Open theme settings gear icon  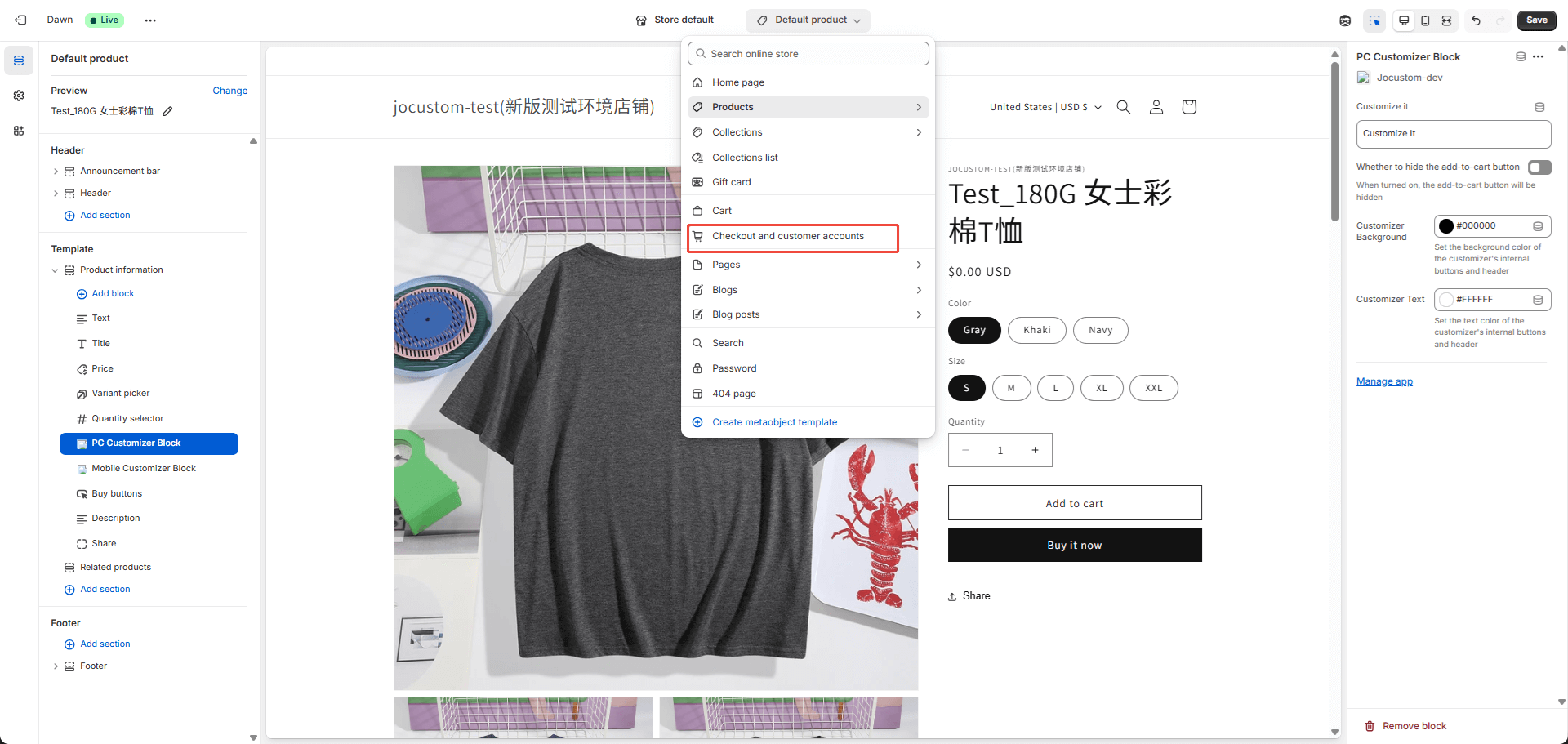19,96
